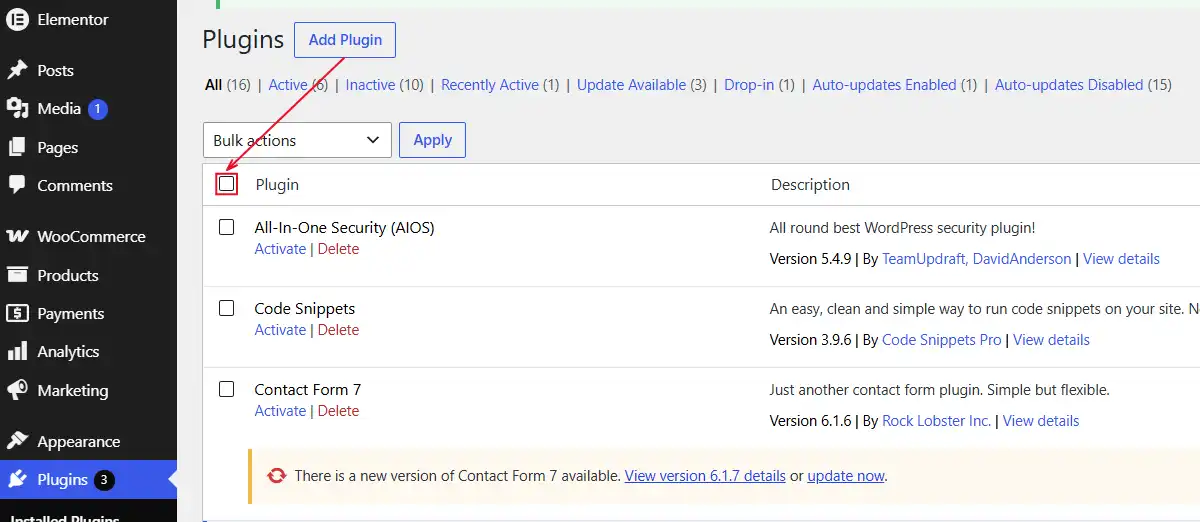Click the Plugins plug icon
The width and height of the screenshot is (1200, 522).
[17, 479]
